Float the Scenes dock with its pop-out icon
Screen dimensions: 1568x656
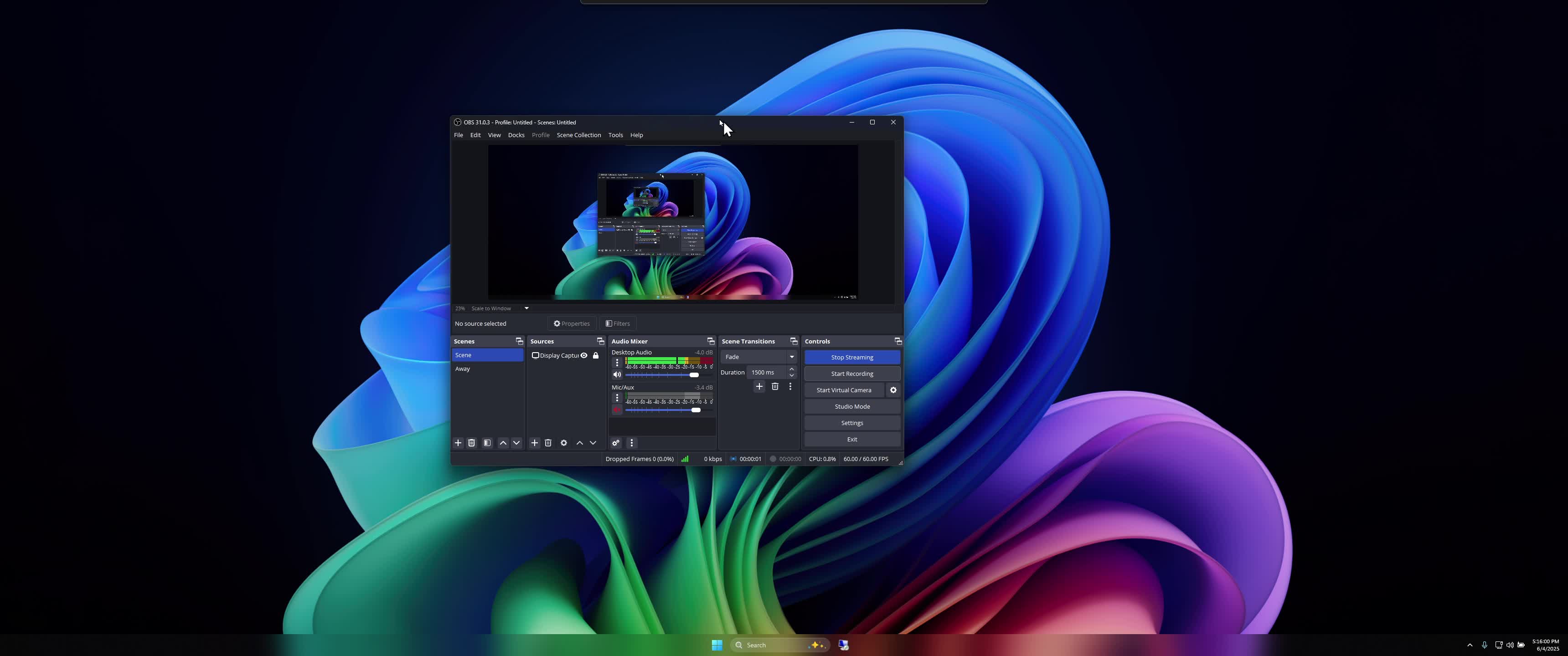[519, 341]
